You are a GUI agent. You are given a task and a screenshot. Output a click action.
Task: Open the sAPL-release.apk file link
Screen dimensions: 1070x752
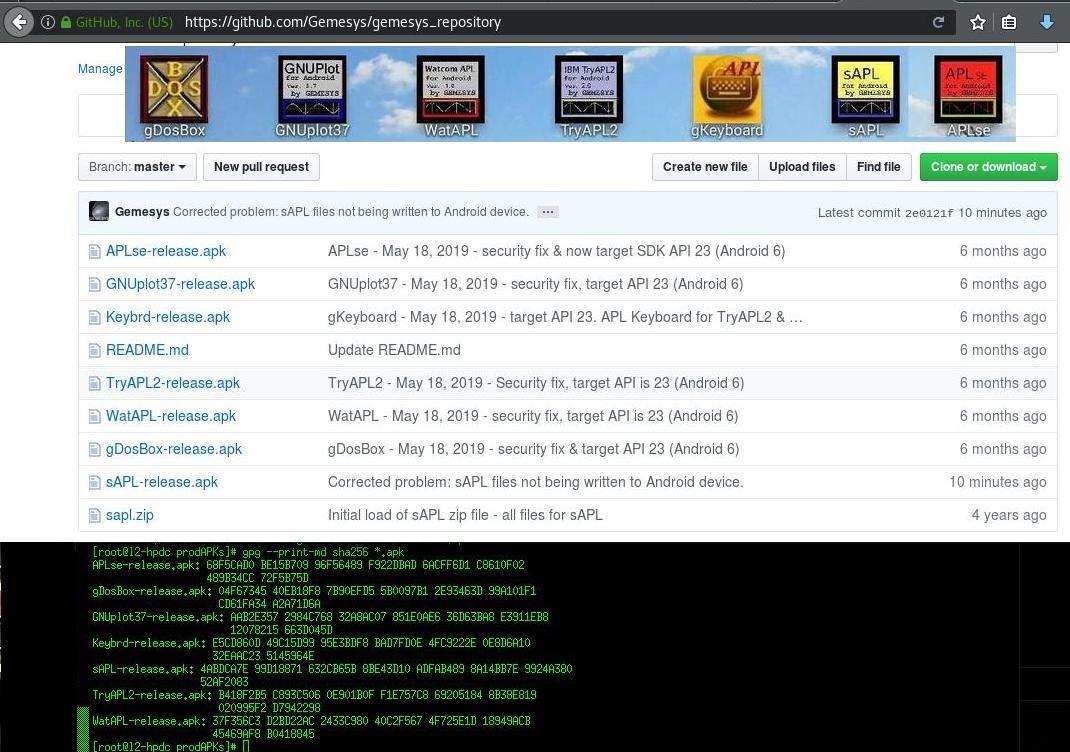point(162,482)
